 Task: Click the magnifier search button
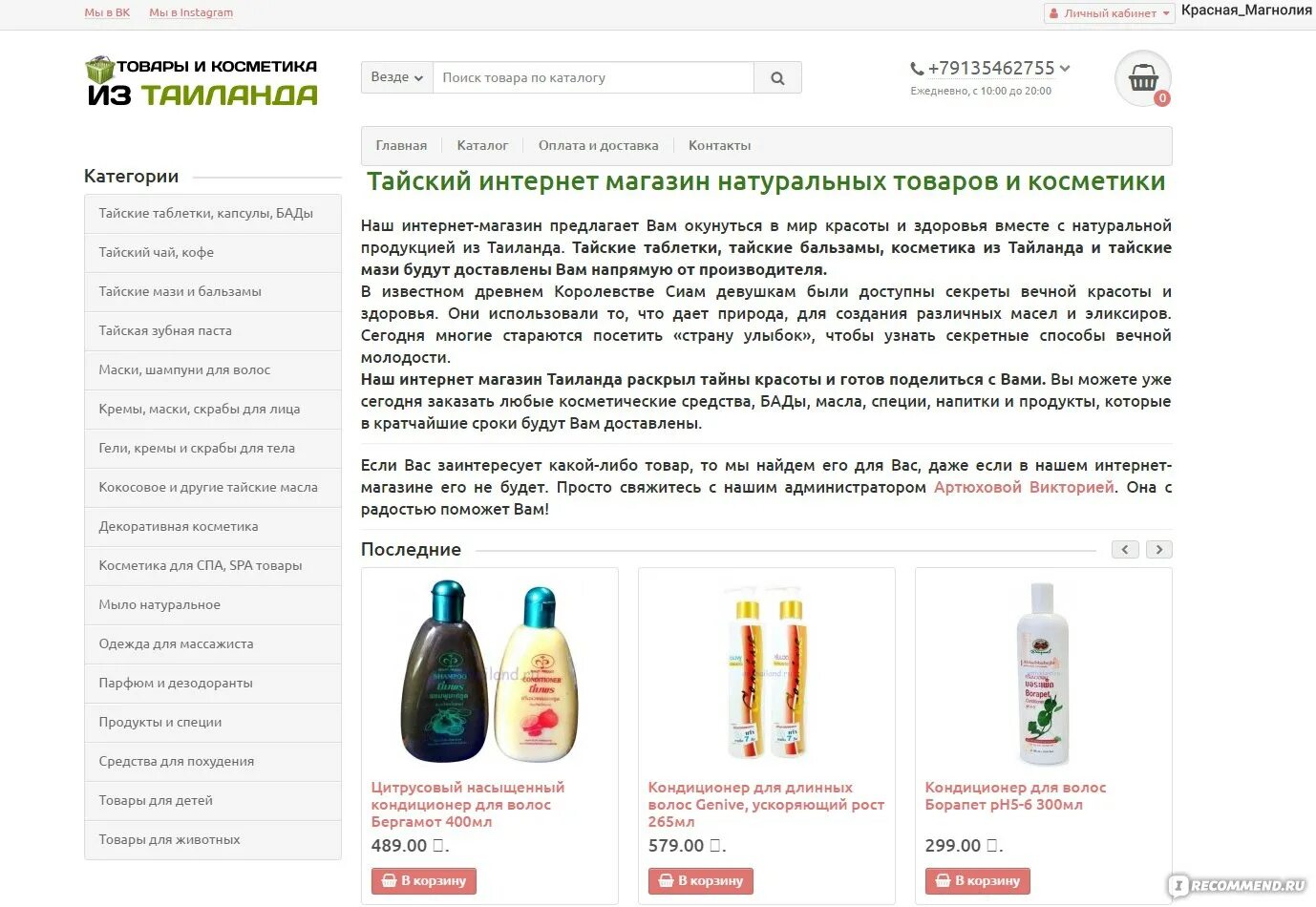pyautogui.click(x=777, y=78)
